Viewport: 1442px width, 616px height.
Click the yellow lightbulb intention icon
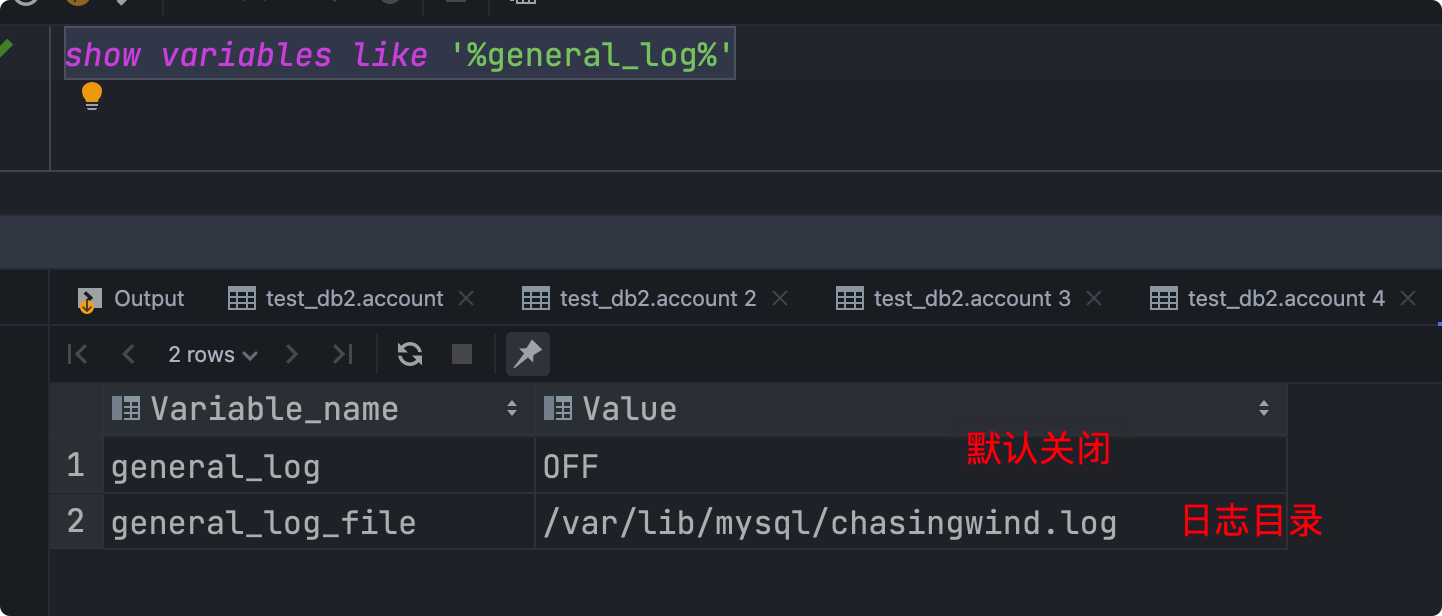click(92, 96)
